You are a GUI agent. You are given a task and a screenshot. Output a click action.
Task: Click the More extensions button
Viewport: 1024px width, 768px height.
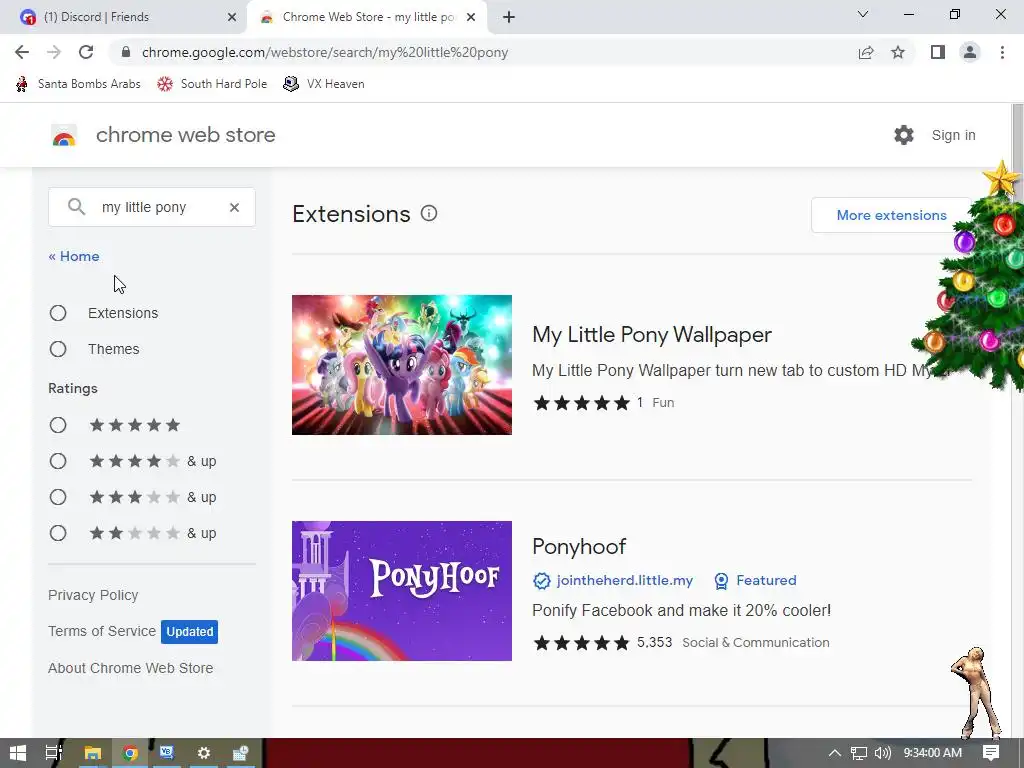tap(891, 216)
